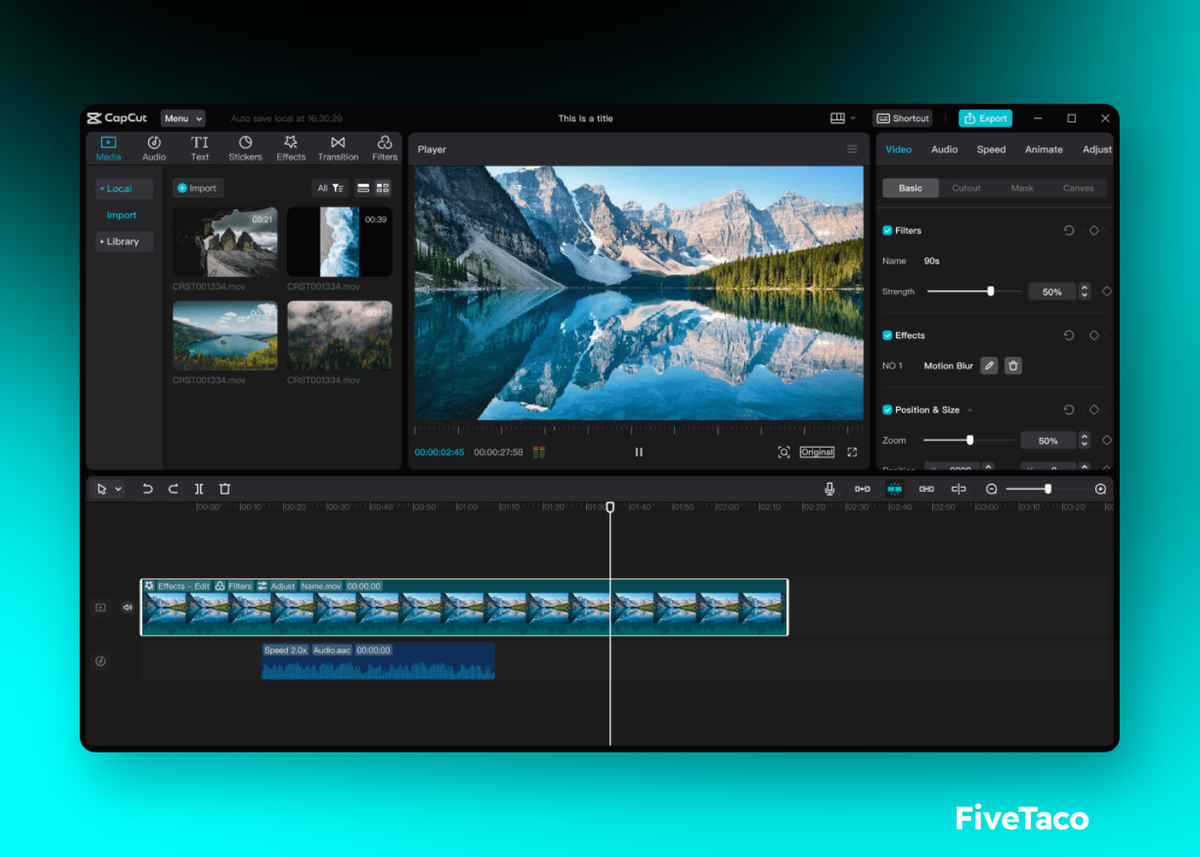Click the redo arrow in the timeline toolbar
The width and height of the screenshot is (1200, 857).
click(173, 489)
